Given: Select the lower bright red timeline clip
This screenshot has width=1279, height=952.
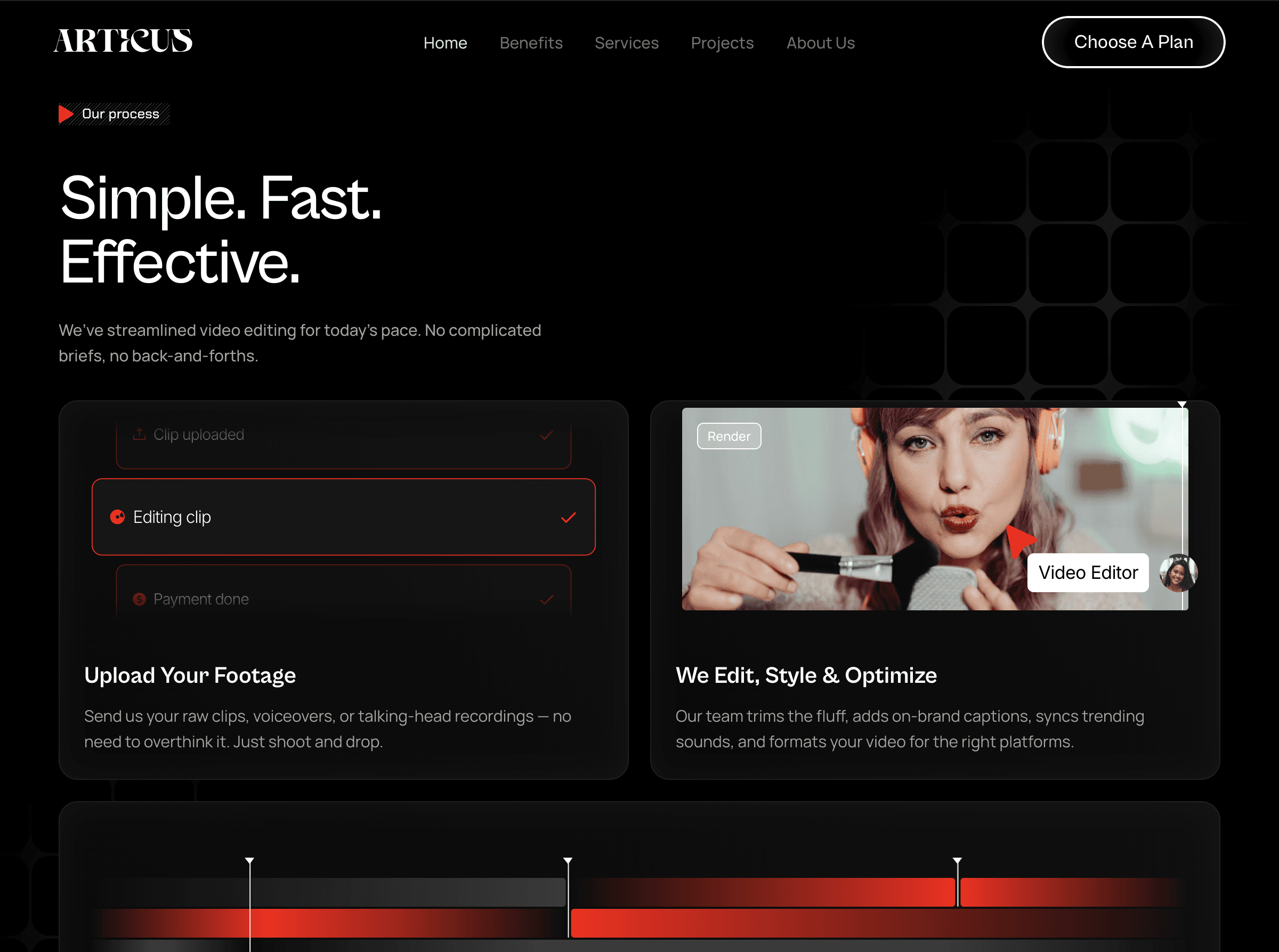Looking at the screenshot, I should (x=876, y=923).
